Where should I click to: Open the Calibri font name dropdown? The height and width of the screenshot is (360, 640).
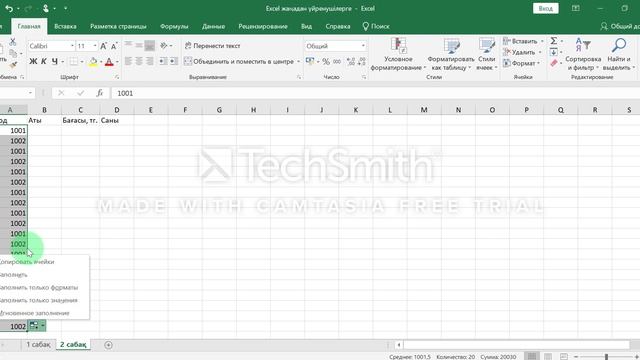click(x=72, y=46)
